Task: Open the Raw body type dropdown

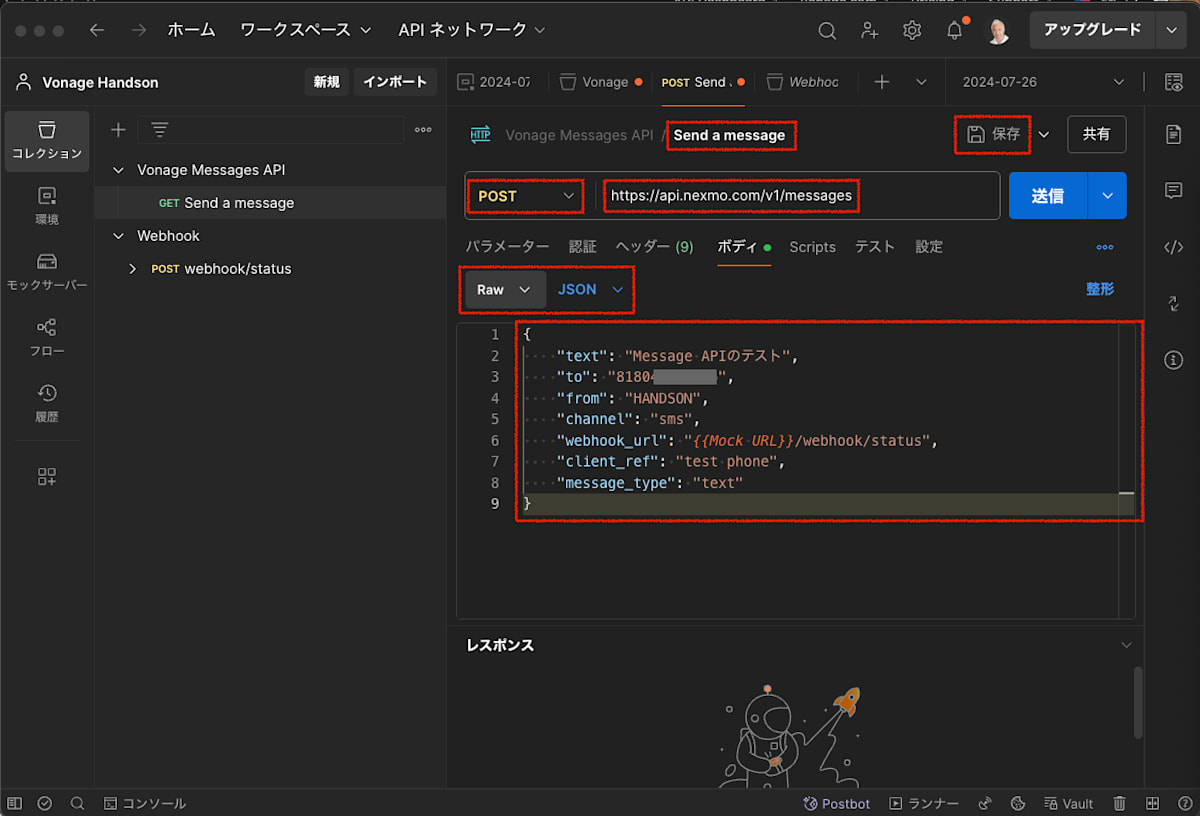Action: 504,289
